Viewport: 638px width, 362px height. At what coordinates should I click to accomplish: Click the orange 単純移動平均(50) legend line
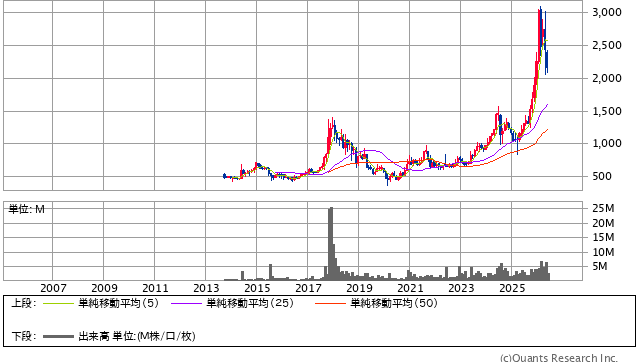click(x=330, y=303)
